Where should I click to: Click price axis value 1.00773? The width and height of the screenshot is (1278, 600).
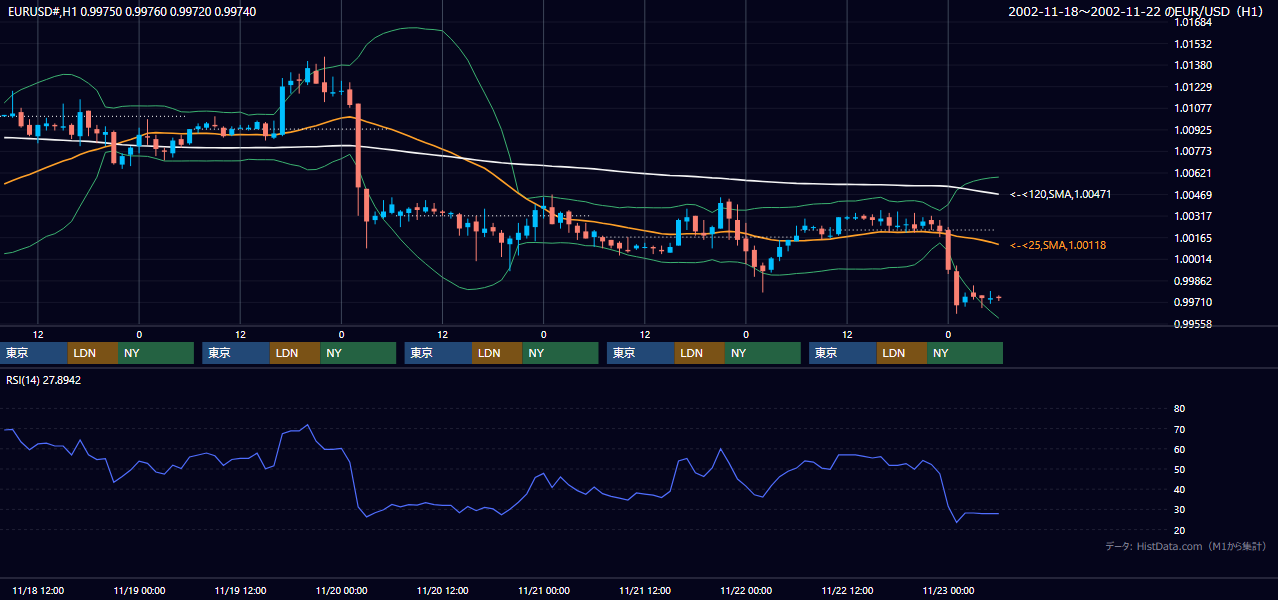[x=1194, y=151]
